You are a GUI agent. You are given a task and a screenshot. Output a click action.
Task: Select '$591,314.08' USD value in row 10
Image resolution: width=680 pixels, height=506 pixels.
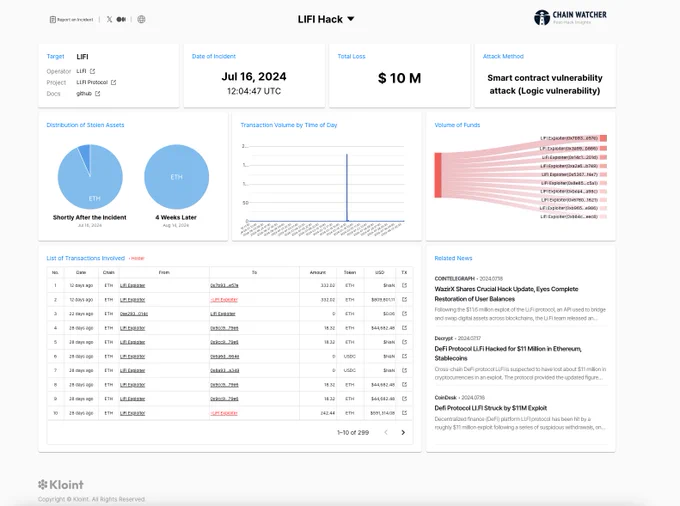[382, 413]
